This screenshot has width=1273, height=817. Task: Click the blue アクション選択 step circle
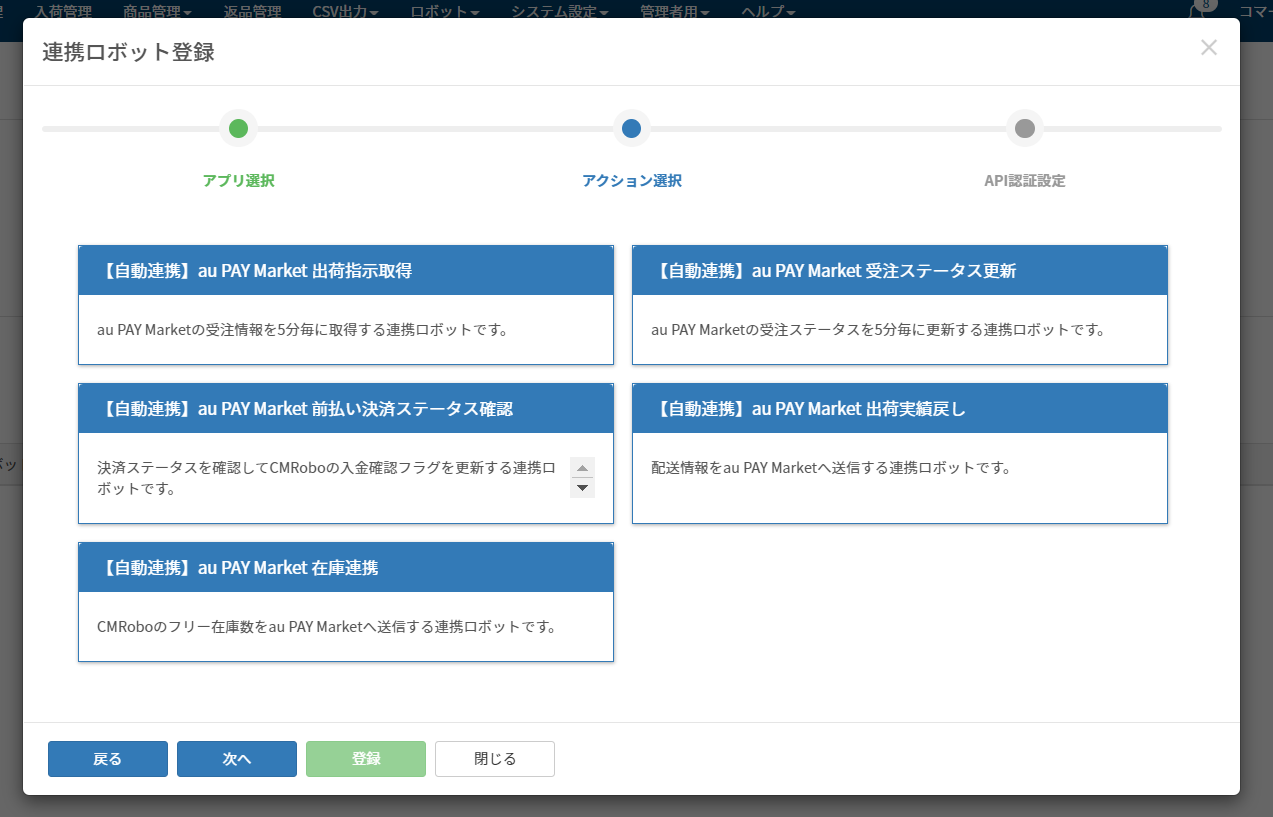pyautogui.click(x=631, y=128)
